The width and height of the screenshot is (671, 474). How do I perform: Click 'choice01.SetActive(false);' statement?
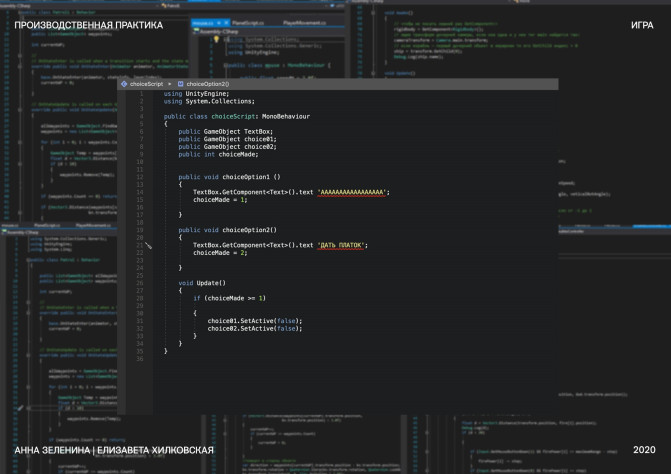(254, 320)
